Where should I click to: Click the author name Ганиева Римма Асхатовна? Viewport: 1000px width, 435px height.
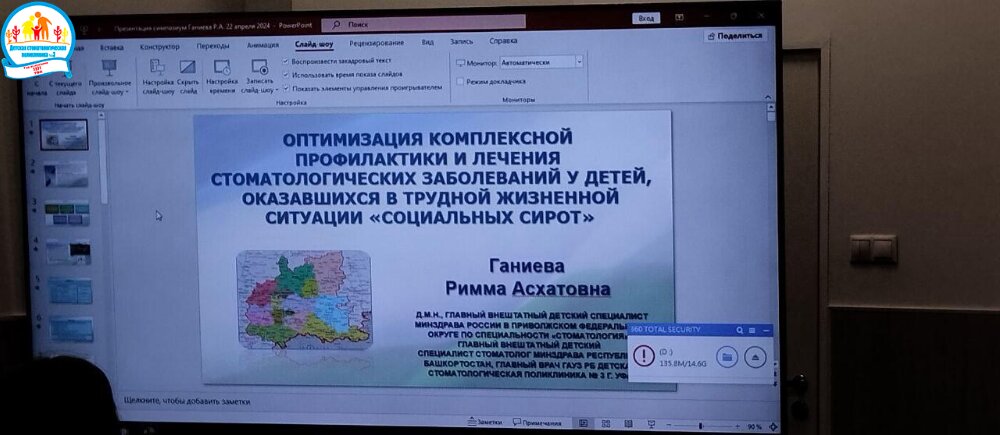527,277
